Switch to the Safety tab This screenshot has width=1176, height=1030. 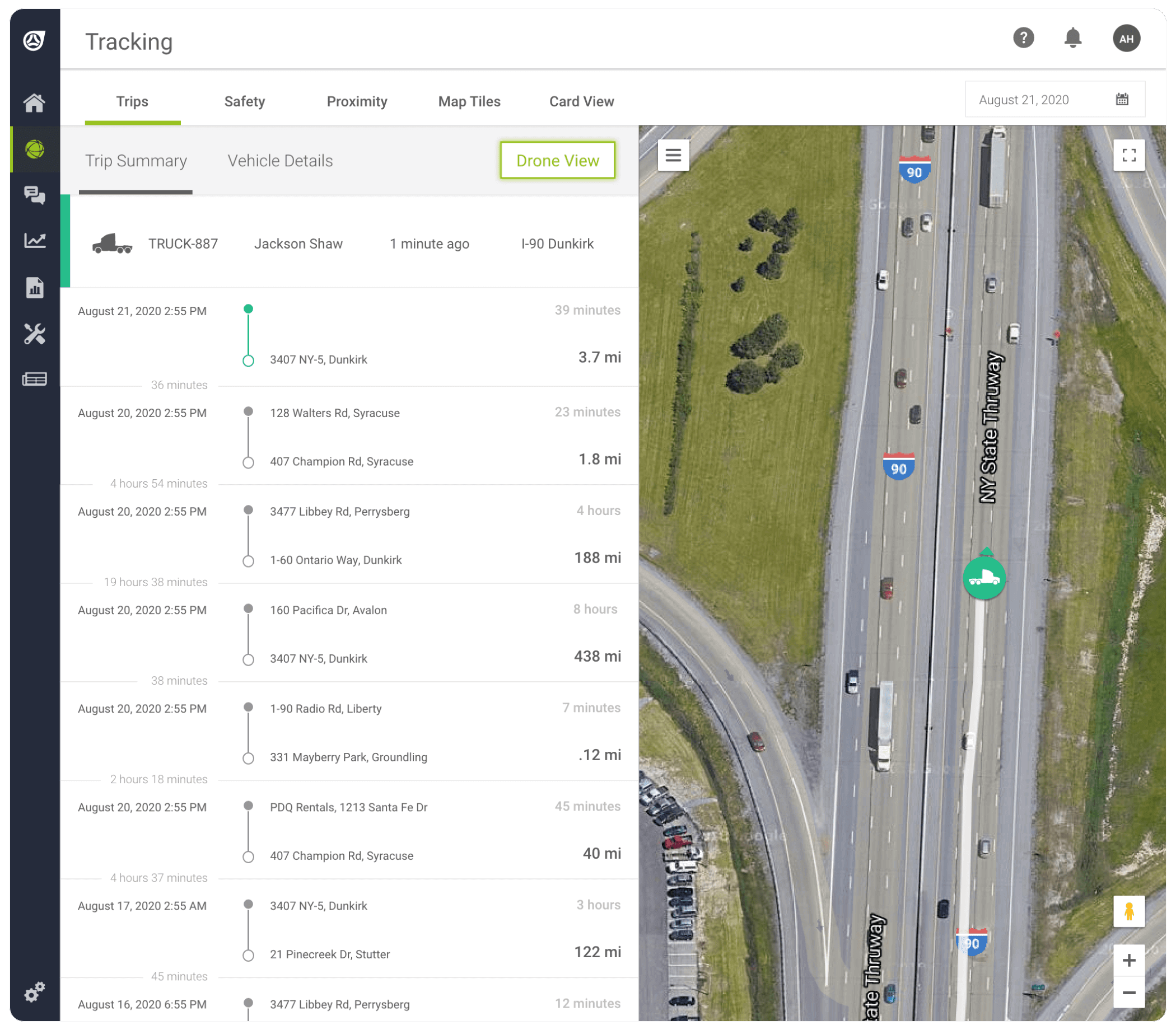[x=244, y=102]
